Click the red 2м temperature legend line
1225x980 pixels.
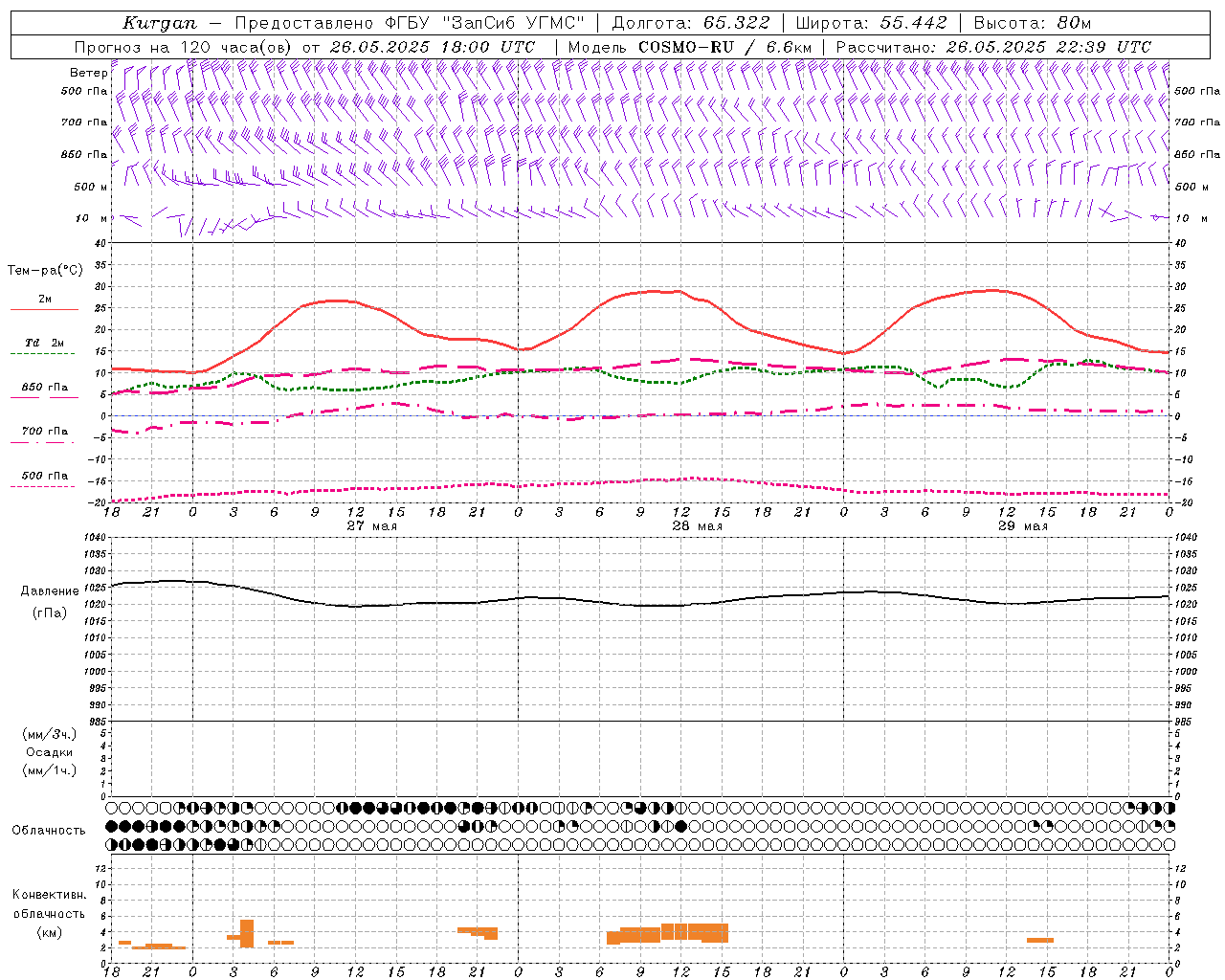pos(44,309)
